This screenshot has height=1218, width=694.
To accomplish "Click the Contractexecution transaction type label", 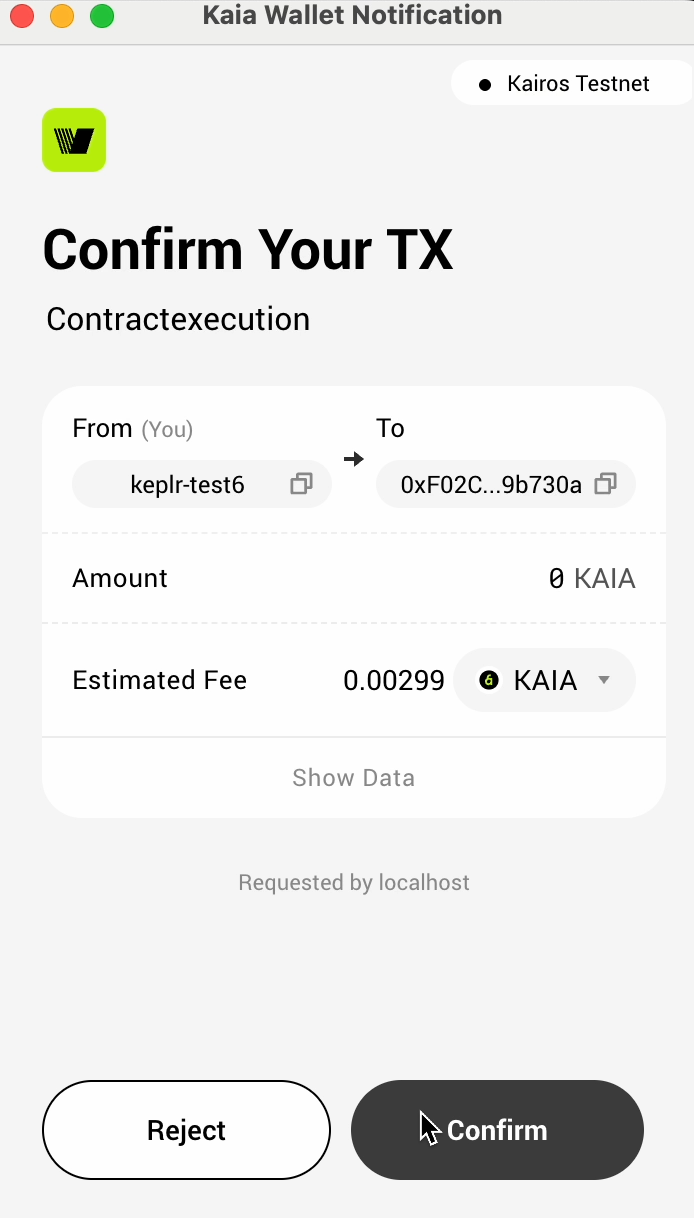I will (177, 319).
